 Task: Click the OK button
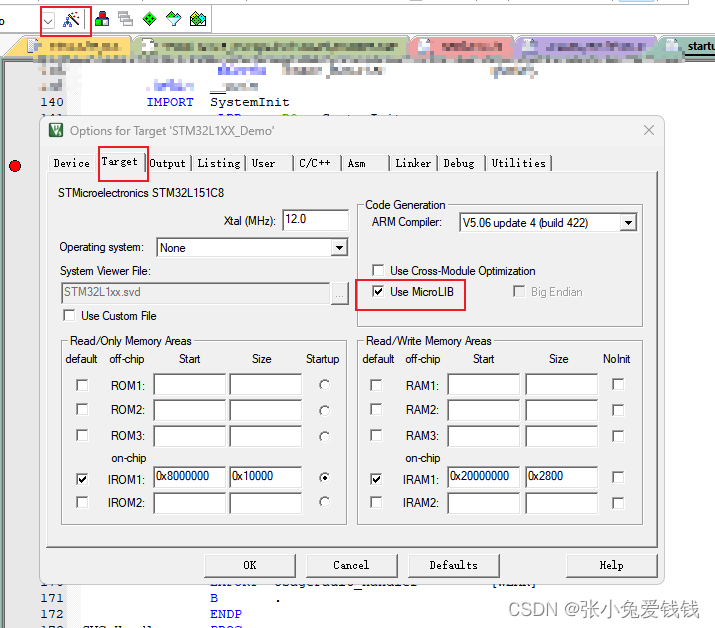(250, 566)
